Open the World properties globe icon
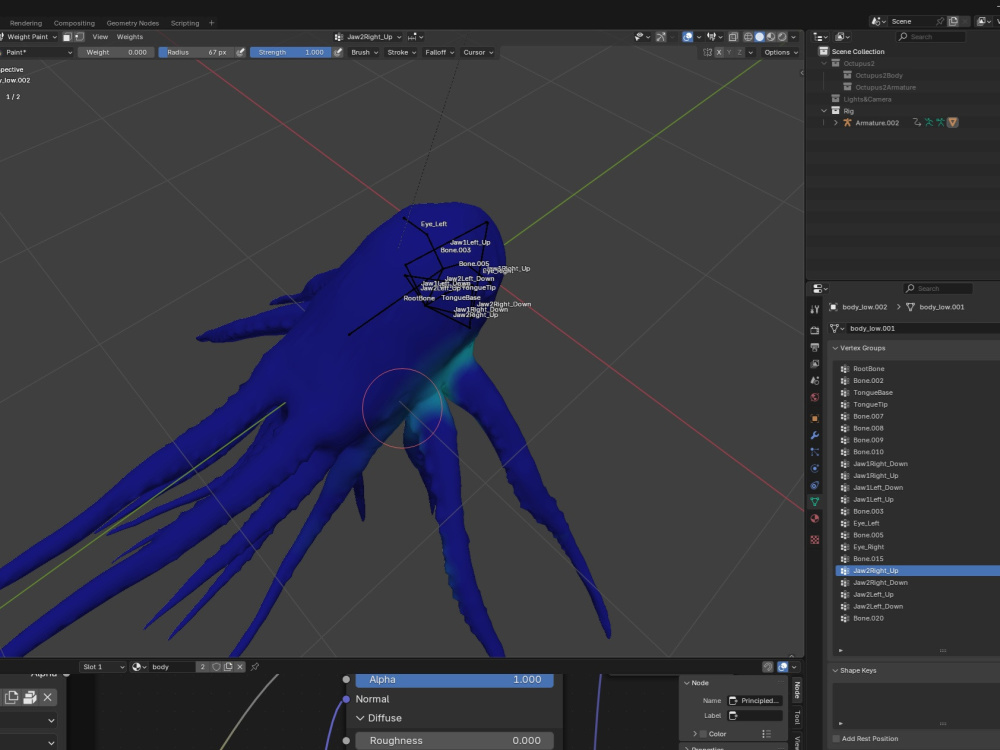 [x=814, y=397]
